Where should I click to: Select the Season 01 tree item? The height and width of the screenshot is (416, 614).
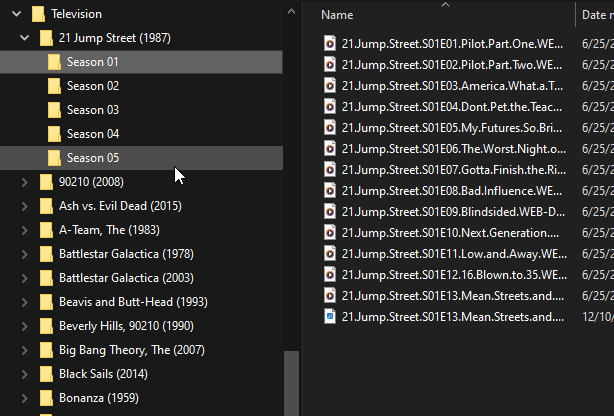click(x=141, y=62)
